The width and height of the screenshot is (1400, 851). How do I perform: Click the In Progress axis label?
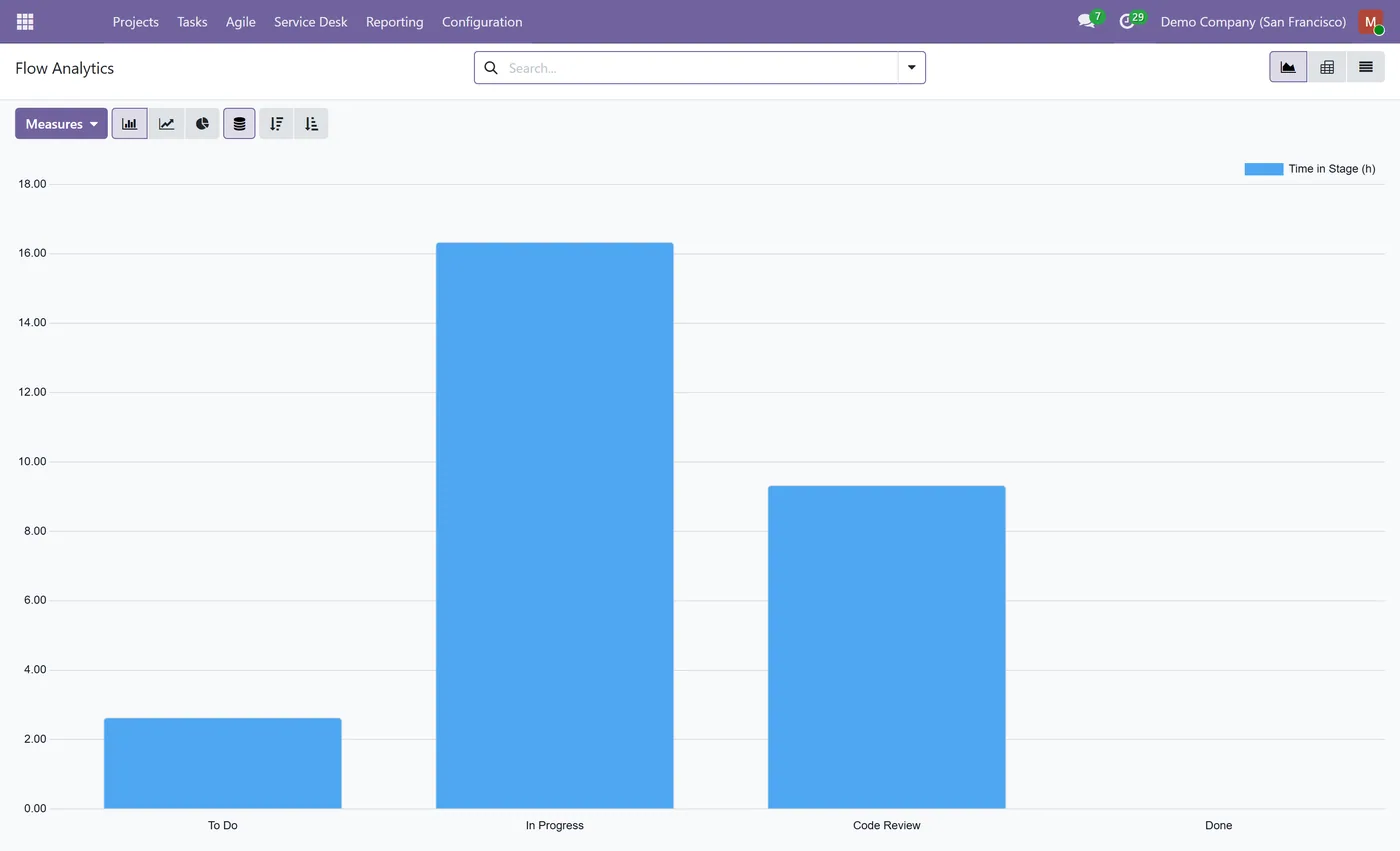click(x=554, y=826)
